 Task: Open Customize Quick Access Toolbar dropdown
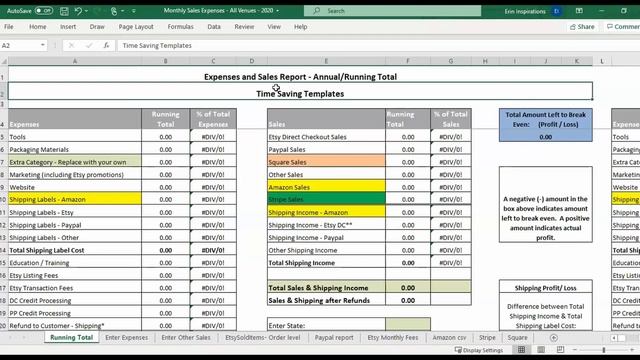(x=133, y=11)
